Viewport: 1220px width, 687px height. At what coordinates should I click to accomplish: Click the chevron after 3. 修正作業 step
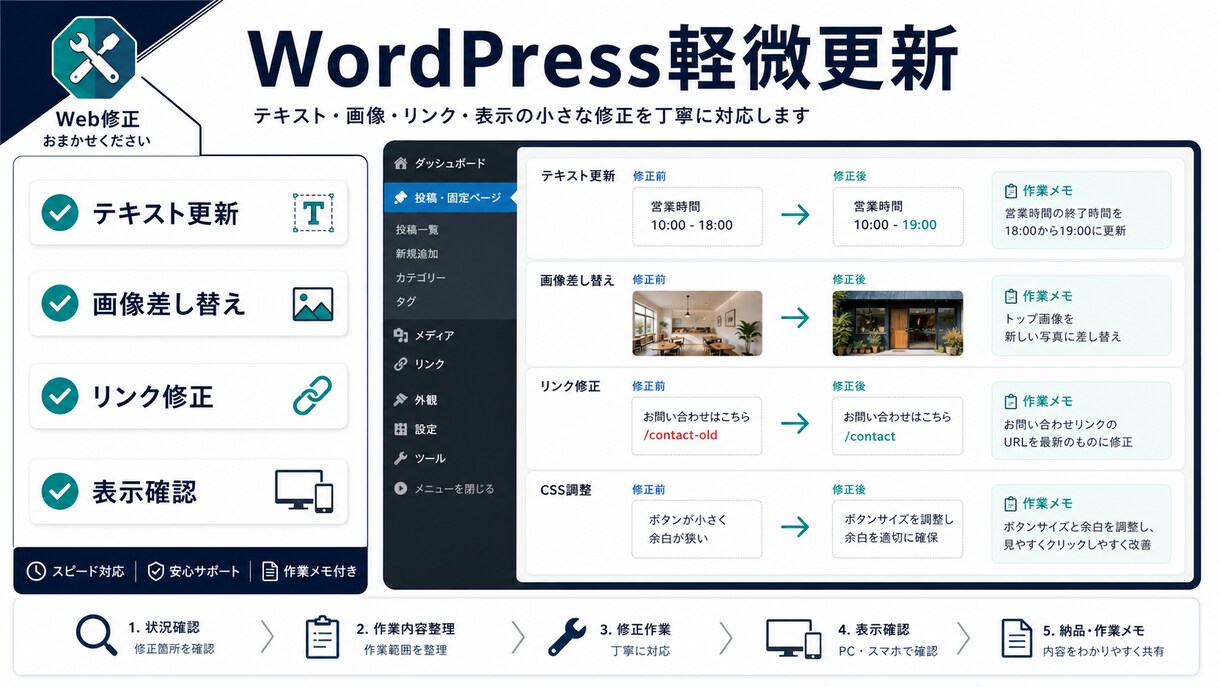tap(726, 637)
